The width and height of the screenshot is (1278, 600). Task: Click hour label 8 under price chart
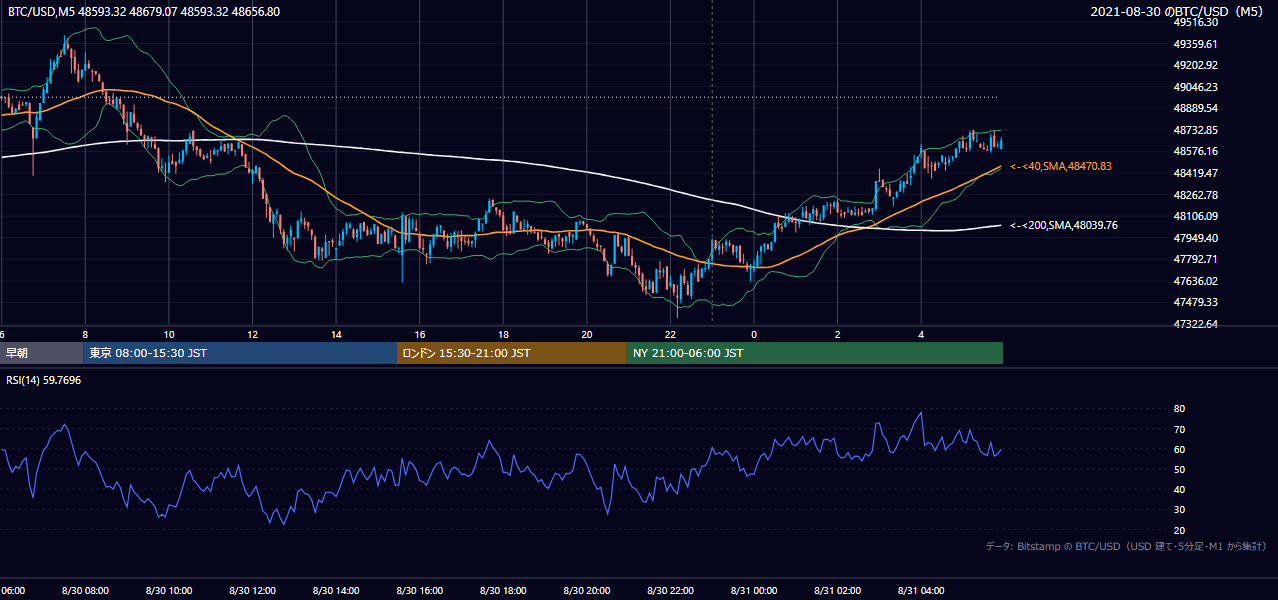click(x=85, y=334)
